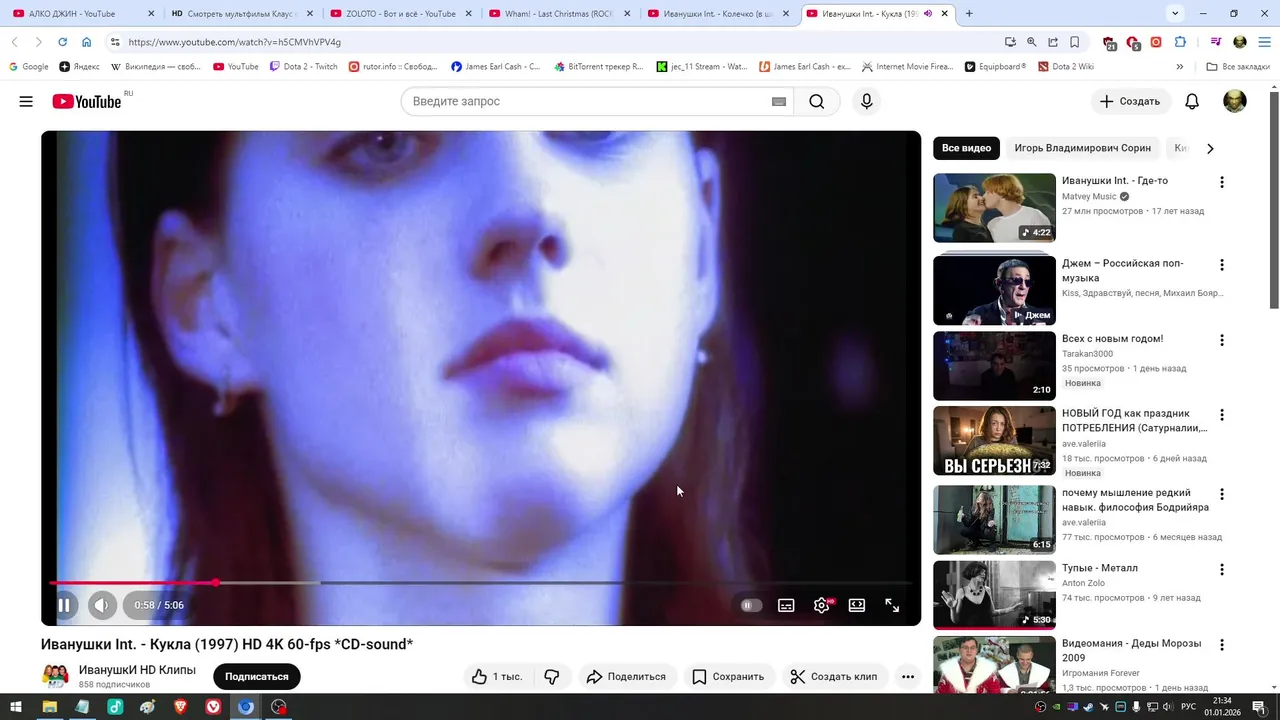
Task: Go back to previous page
Action: point(14,42)
